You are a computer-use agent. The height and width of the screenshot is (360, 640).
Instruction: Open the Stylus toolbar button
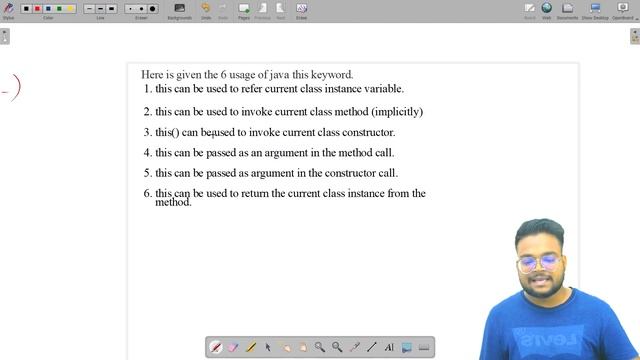(8, 10)
